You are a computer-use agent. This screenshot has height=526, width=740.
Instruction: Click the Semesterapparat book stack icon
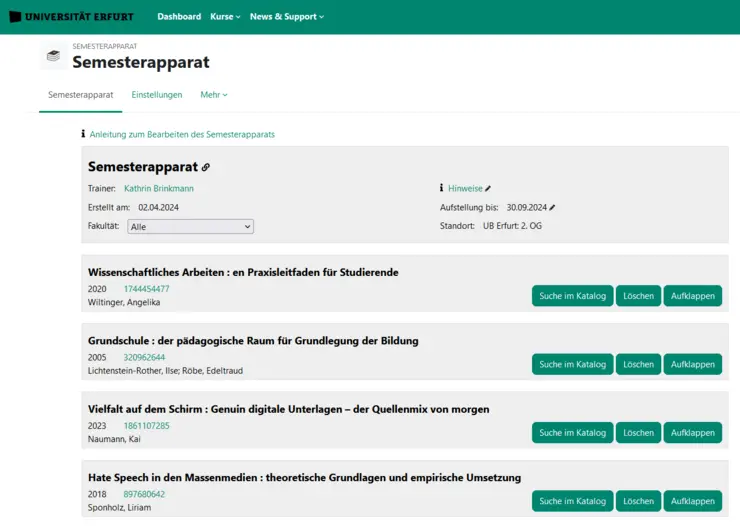53,56
